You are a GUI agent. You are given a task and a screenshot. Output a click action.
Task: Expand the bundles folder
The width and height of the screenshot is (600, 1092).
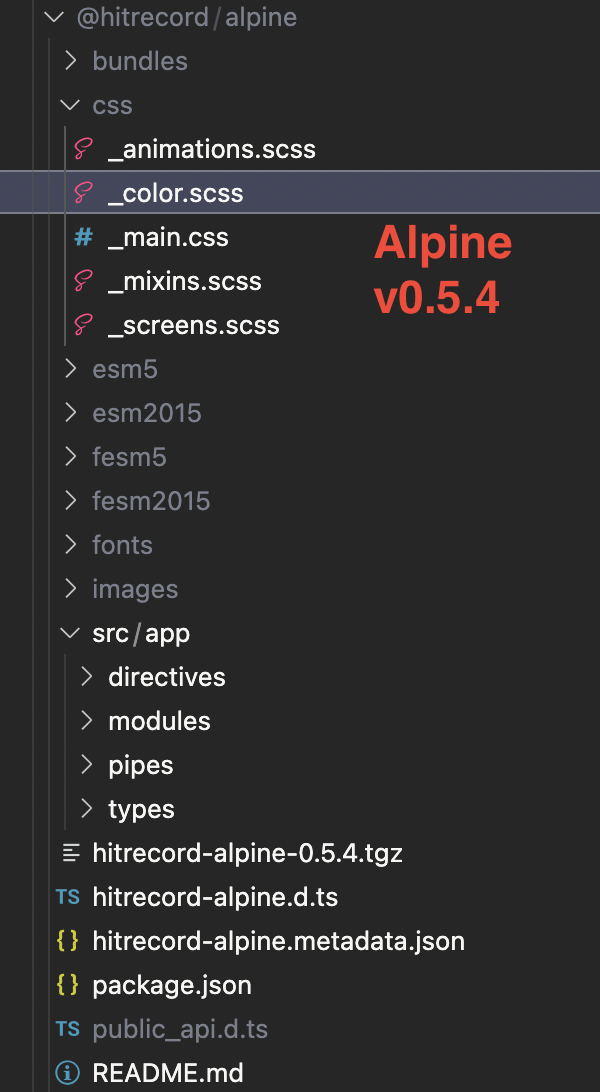[70, 61]
